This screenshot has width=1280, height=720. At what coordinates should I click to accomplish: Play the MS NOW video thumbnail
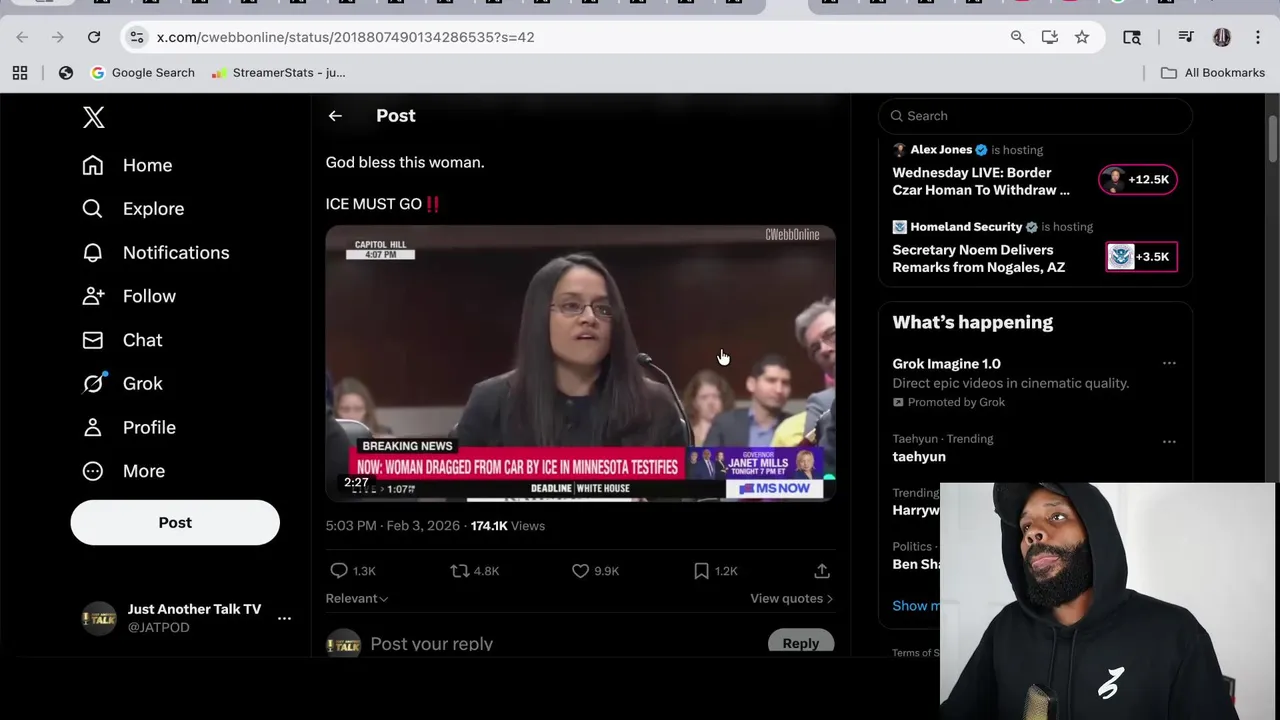pyautogui.click(x=580, y=362)
